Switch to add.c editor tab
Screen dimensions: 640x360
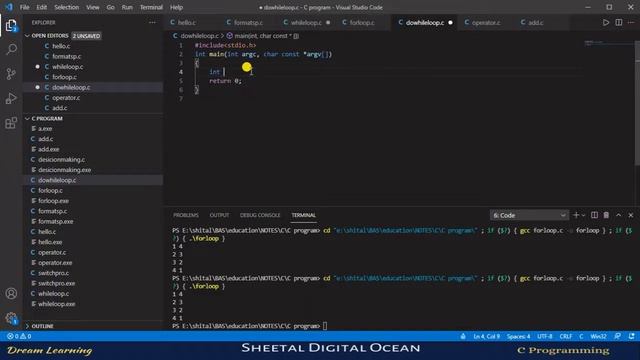tap(536, 22)
